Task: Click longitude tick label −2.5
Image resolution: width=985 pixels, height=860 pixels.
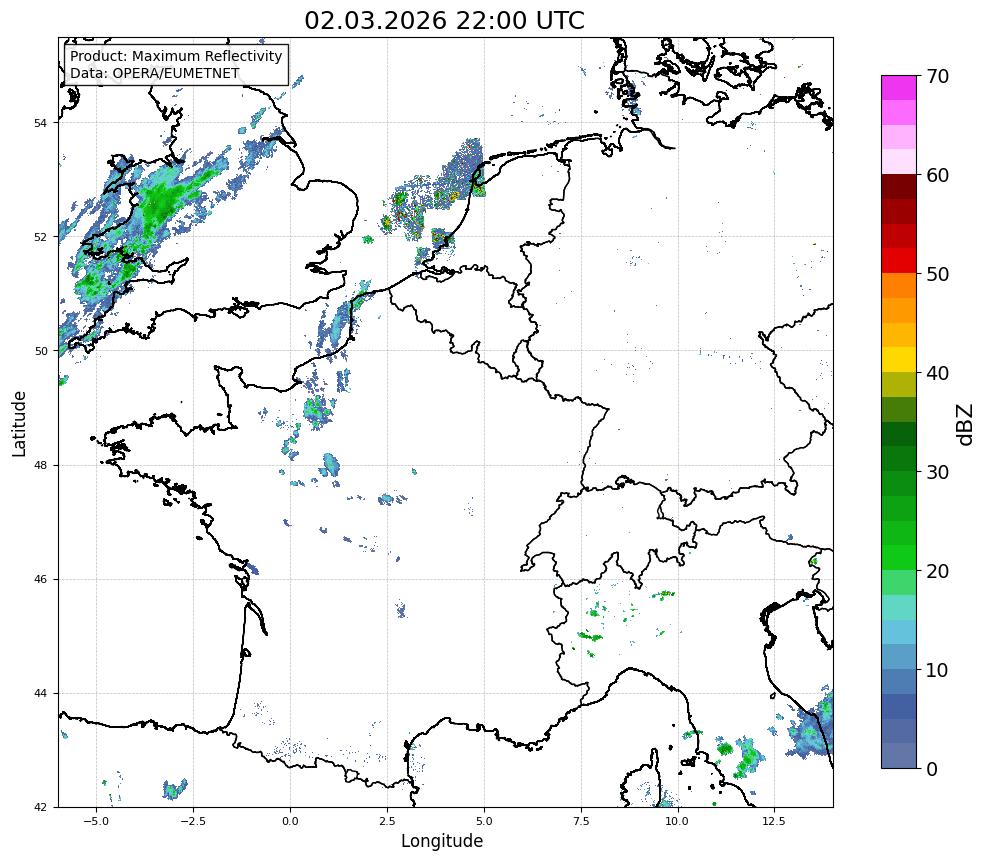Action: tap(193, 821)
